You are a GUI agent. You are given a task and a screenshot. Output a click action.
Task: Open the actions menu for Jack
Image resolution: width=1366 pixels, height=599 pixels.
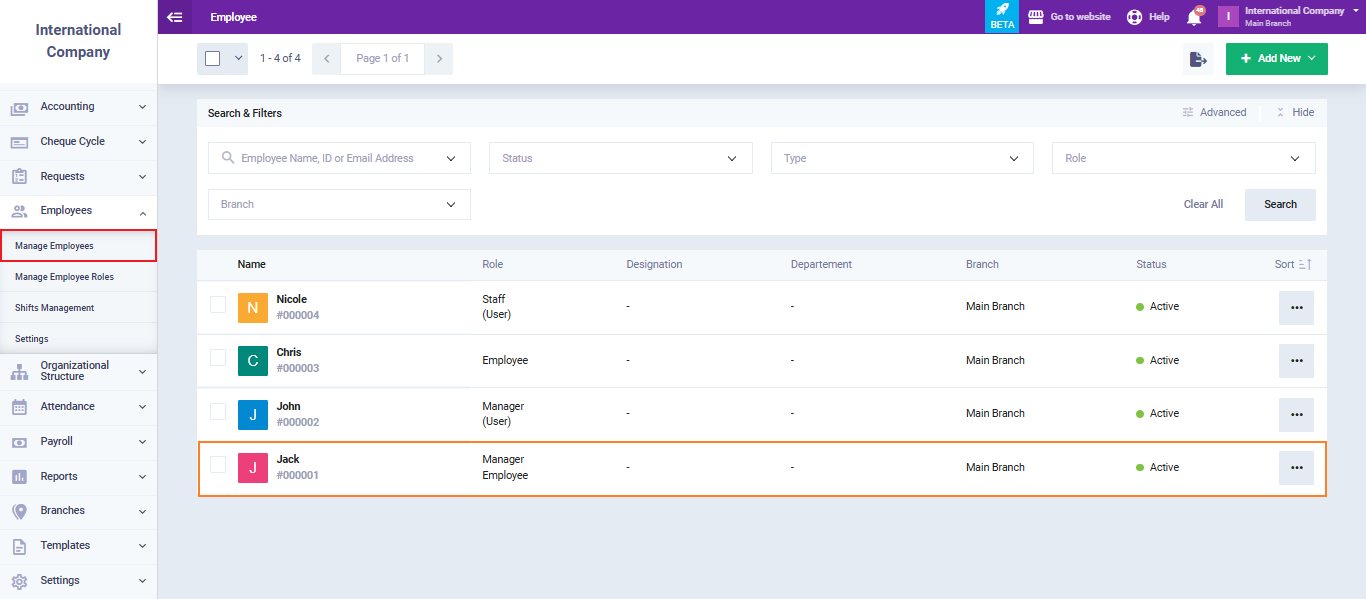coord(1296,467)
